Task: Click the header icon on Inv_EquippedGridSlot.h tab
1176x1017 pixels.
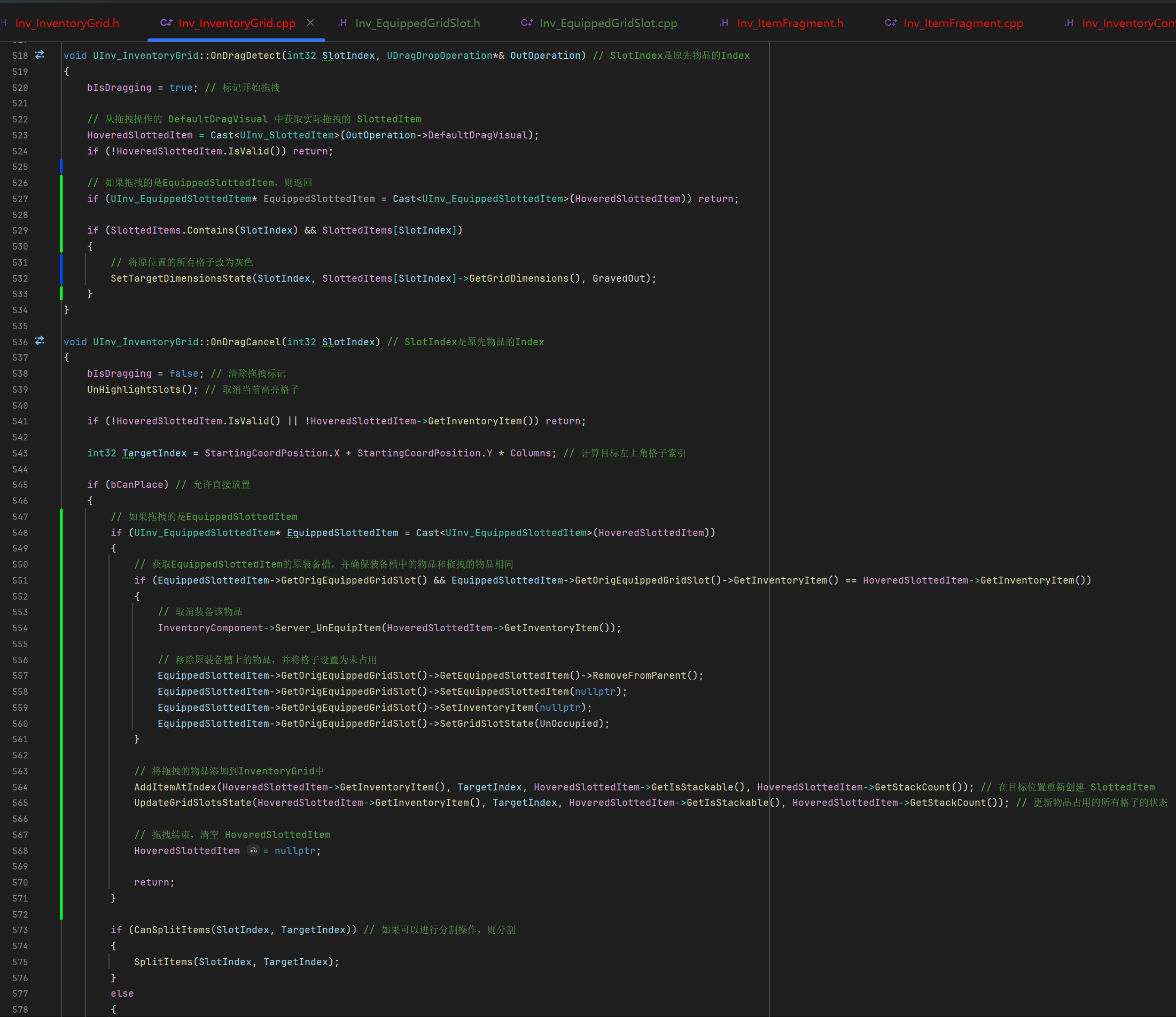Action: pos(342,23)
